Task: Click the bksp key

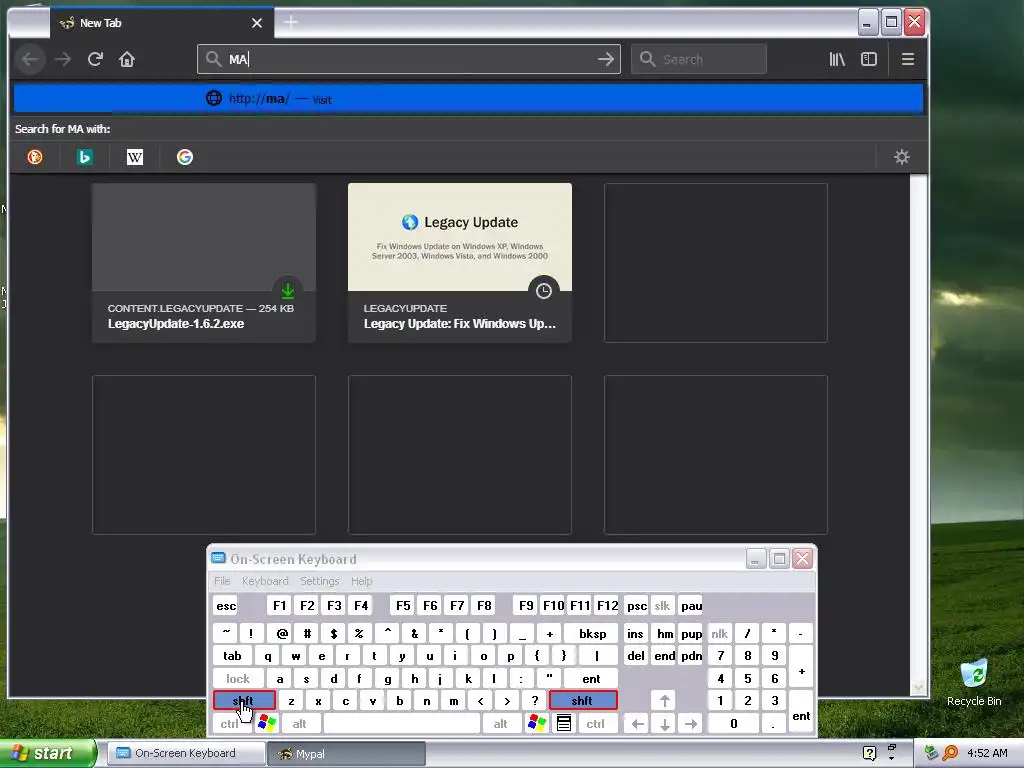Action: click(592, 633)
